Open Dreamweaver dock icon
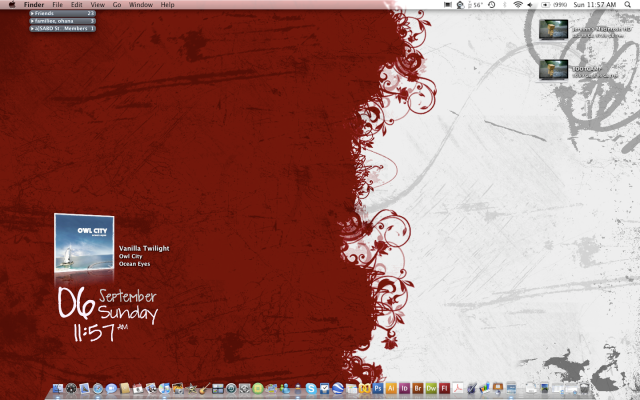Screen dimensions: 640x400 (x=430, y=388)
